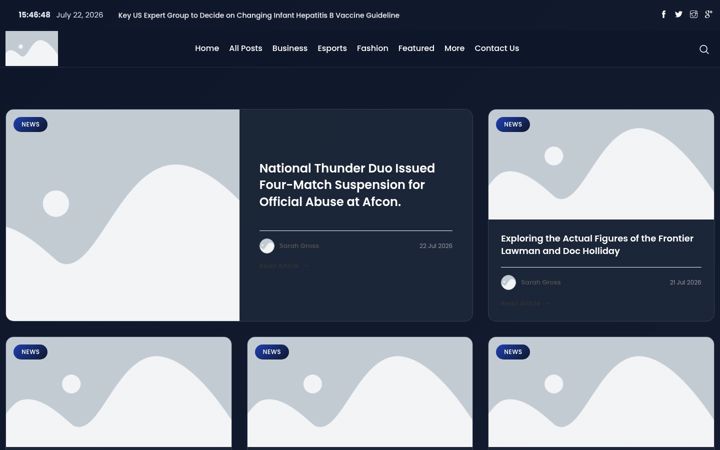Viewport: 720px width, 450px height.
Task: Open the Esports menu item
Action: click(332, 48)
